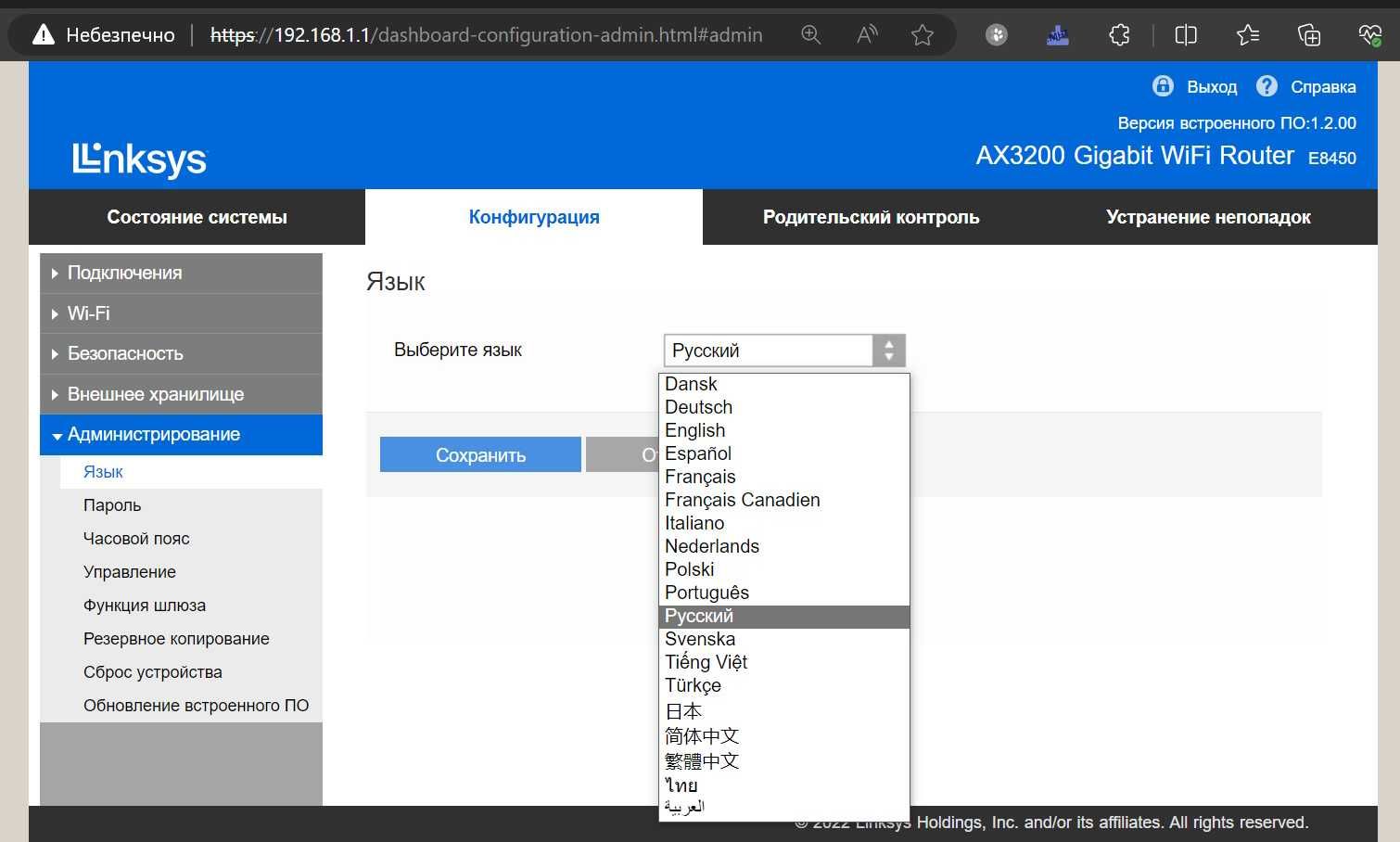
Task: Expand the Подключения sidebar section
Action: [x=181, y=273]
